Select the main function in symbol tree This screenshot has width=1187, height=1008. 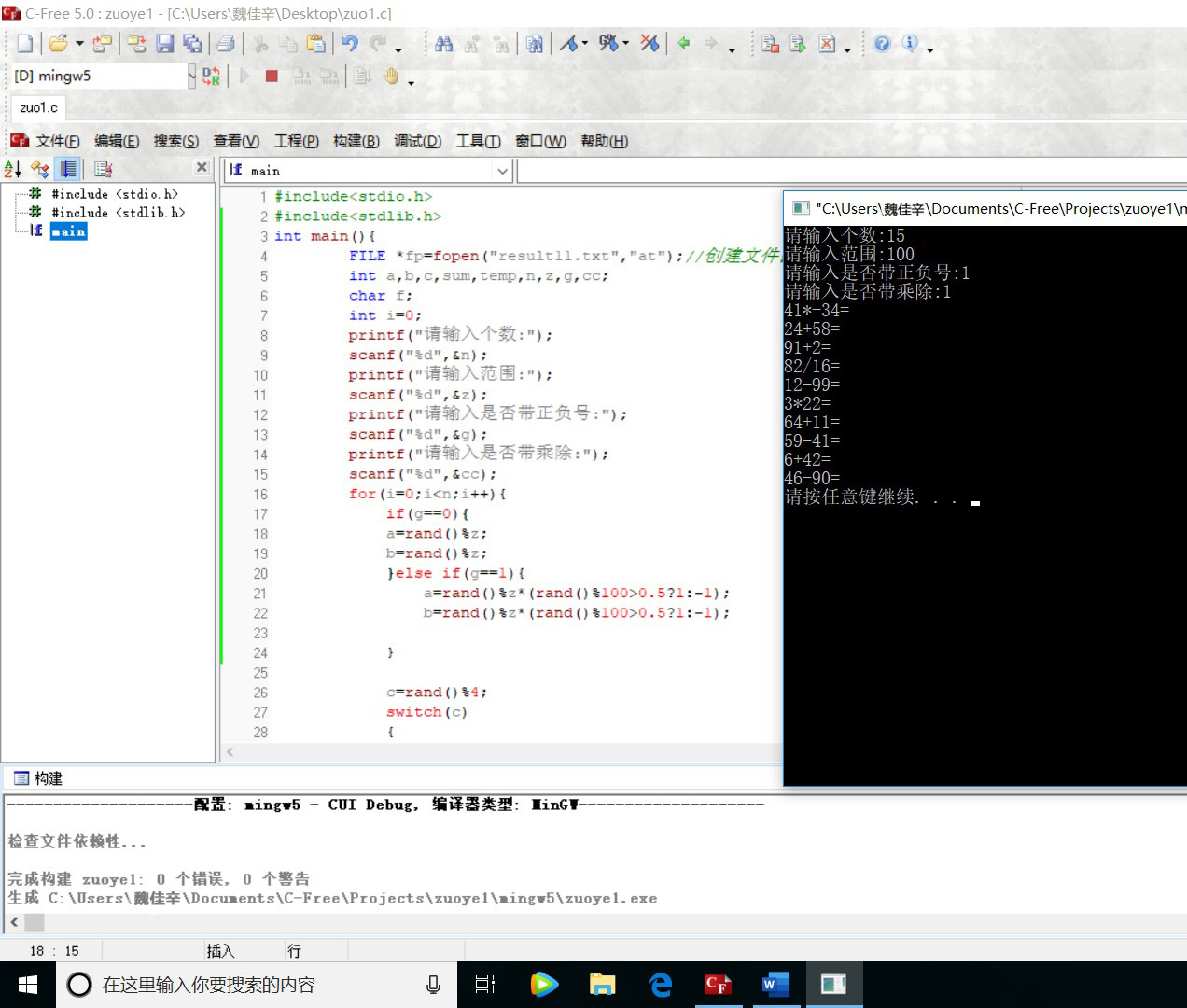click(x=68, y=231)
